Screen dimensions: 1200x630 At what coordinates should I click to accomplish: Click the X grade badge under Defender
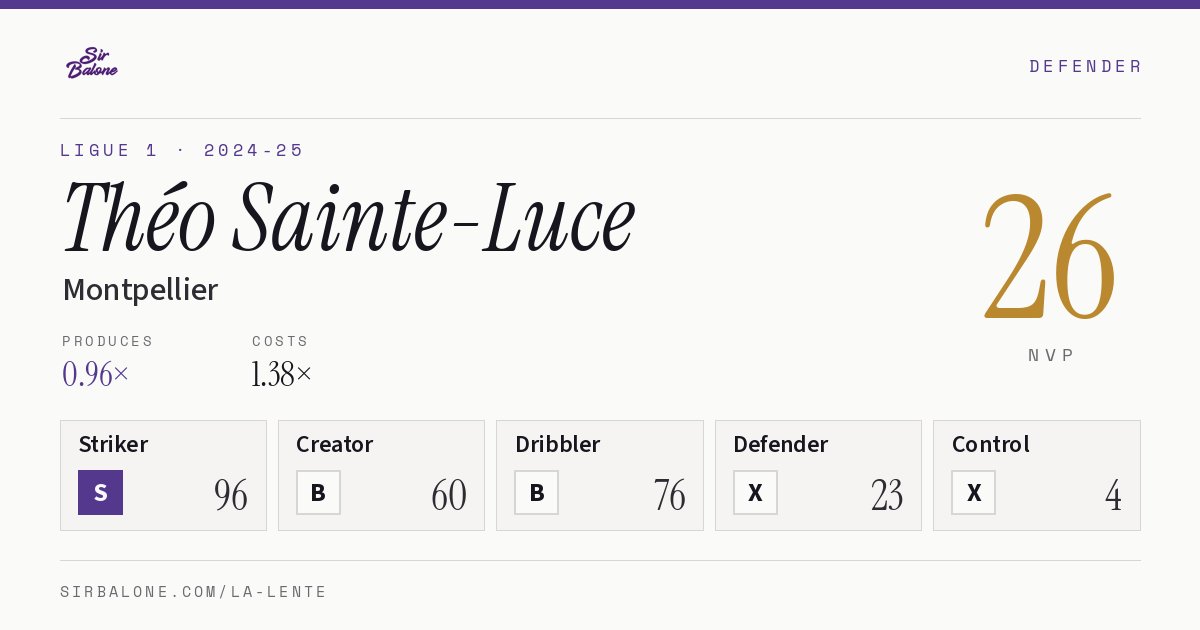click(x=755, y=492)
